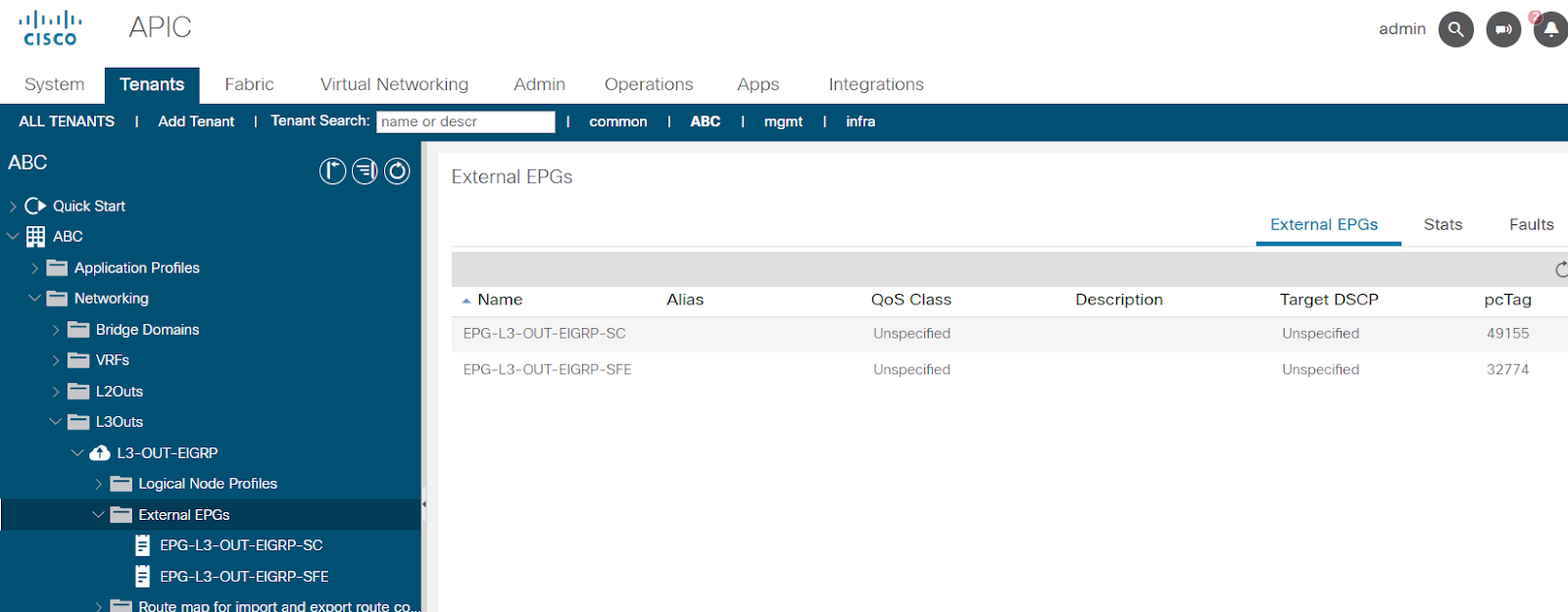Open the mgmt tenant link
This screenshot has height=612, width=1568.
click(783, 121)
